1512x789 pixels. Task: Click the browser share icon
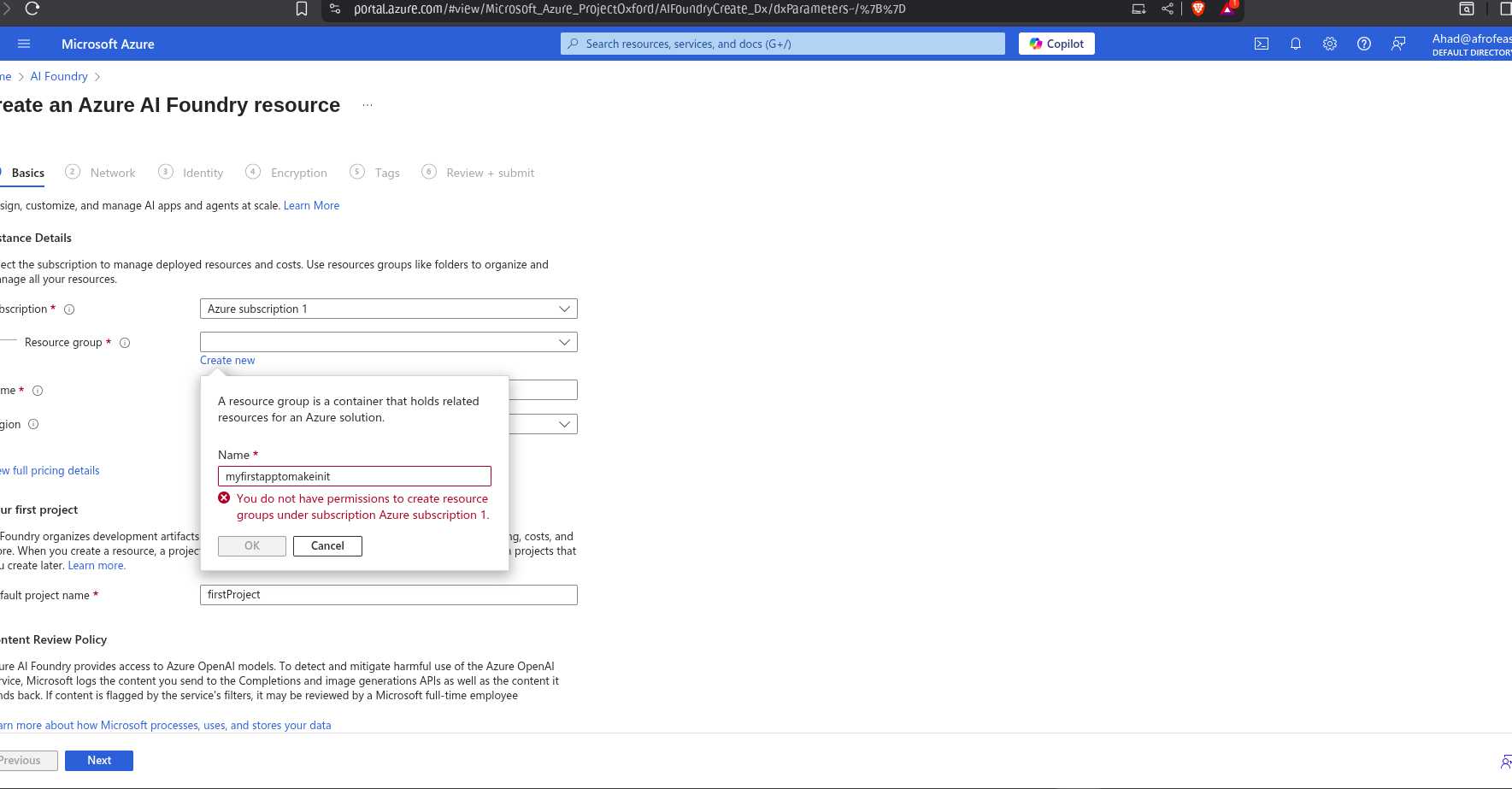(x=1168, y=9)
